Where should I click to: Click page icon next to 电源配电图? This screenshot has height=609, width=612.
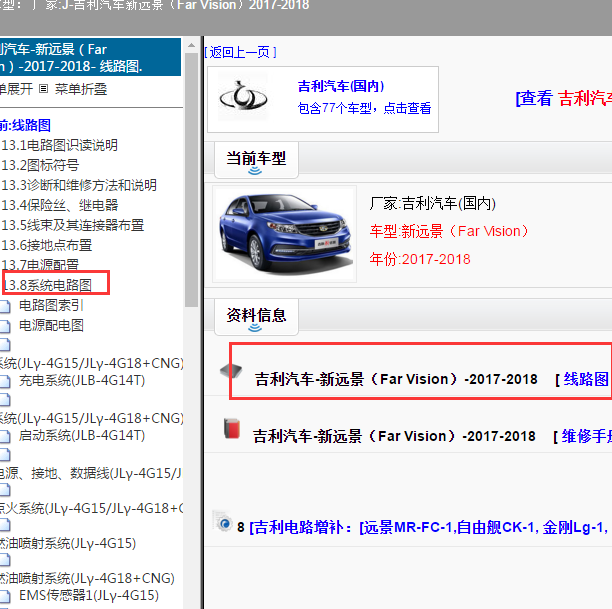[5, 326]
